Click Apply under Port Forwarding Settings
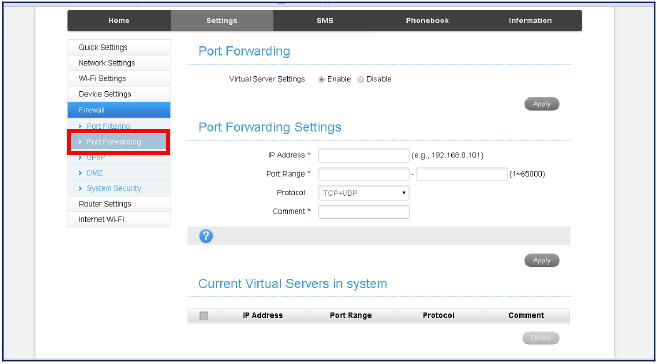657x364 pixels. click(542, 261)
